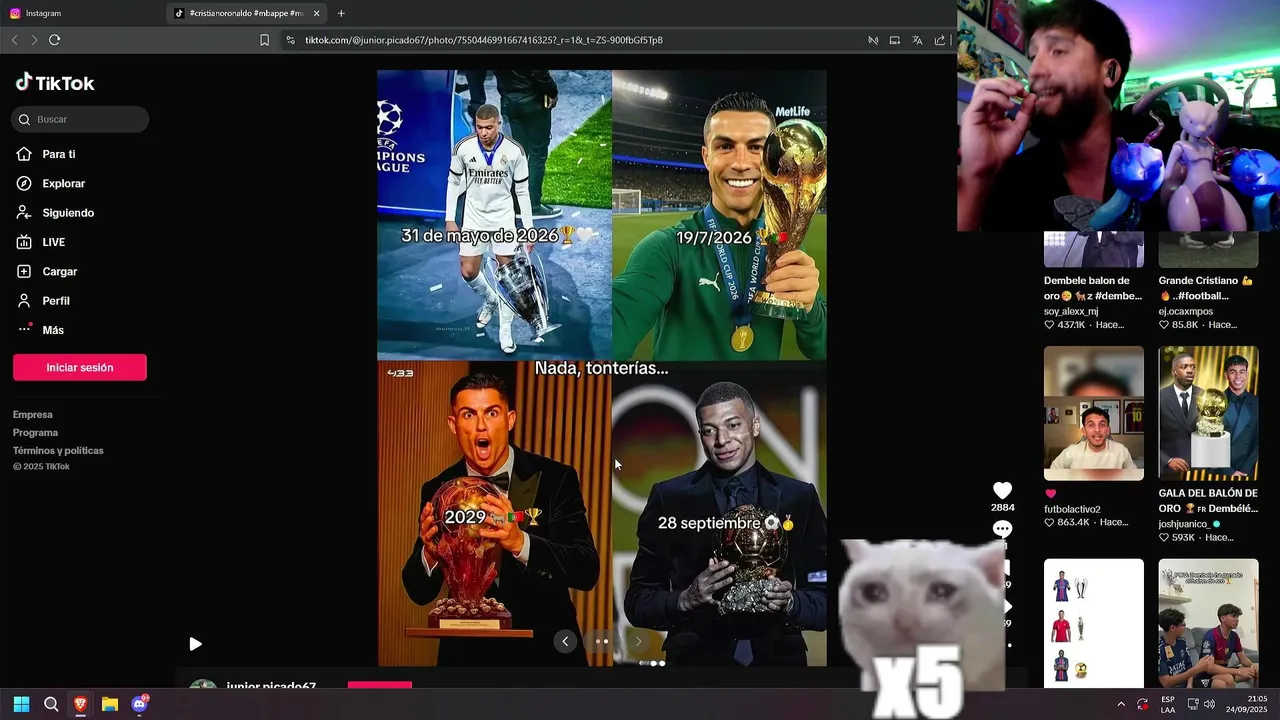Open the volume control in tray
Viewport: 1280px width, 720px height.
point(1210,704)
